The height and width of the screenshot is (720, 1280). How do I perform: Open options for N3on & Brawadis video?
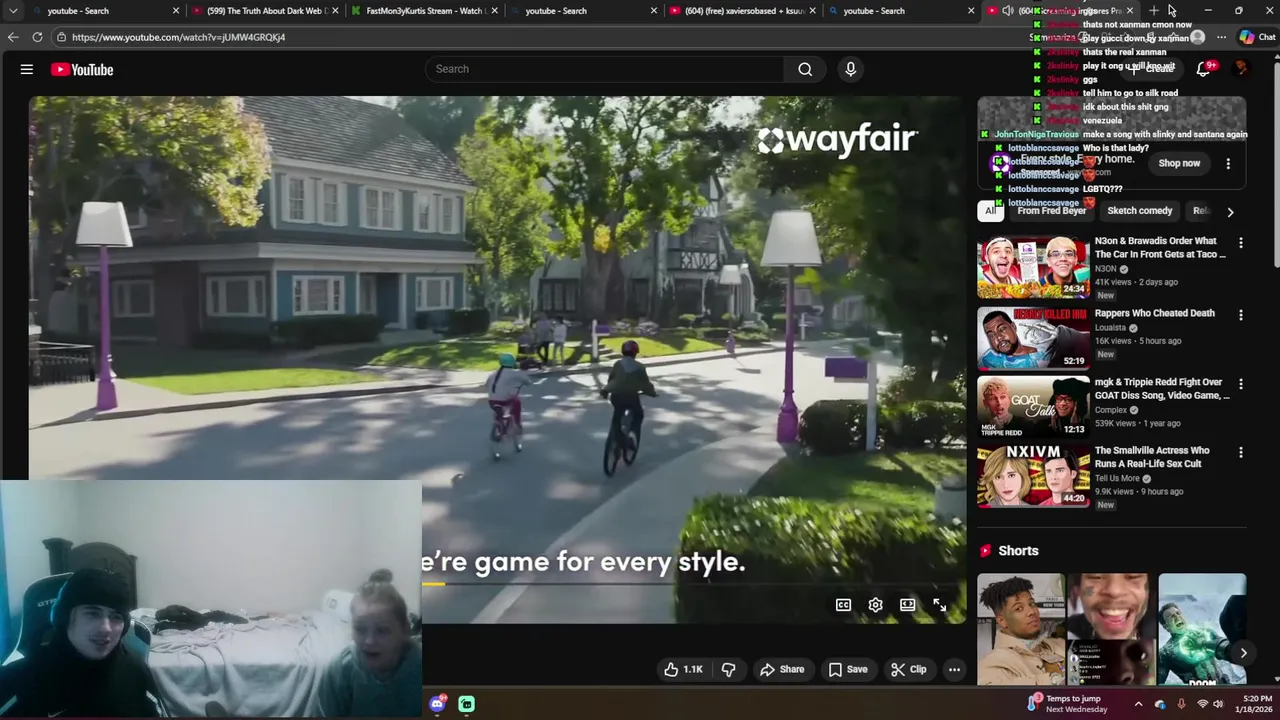(1241, 242)
